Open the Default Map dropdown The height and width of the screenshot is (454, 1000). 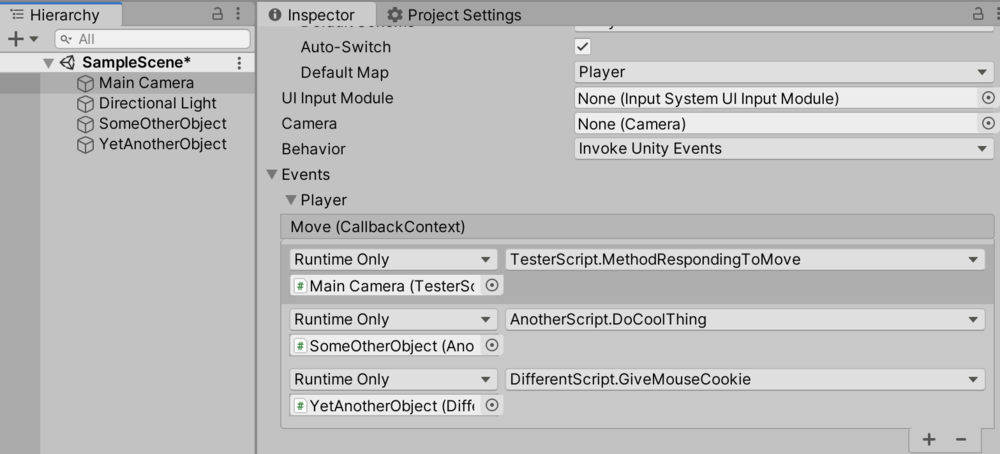(783, 72)
